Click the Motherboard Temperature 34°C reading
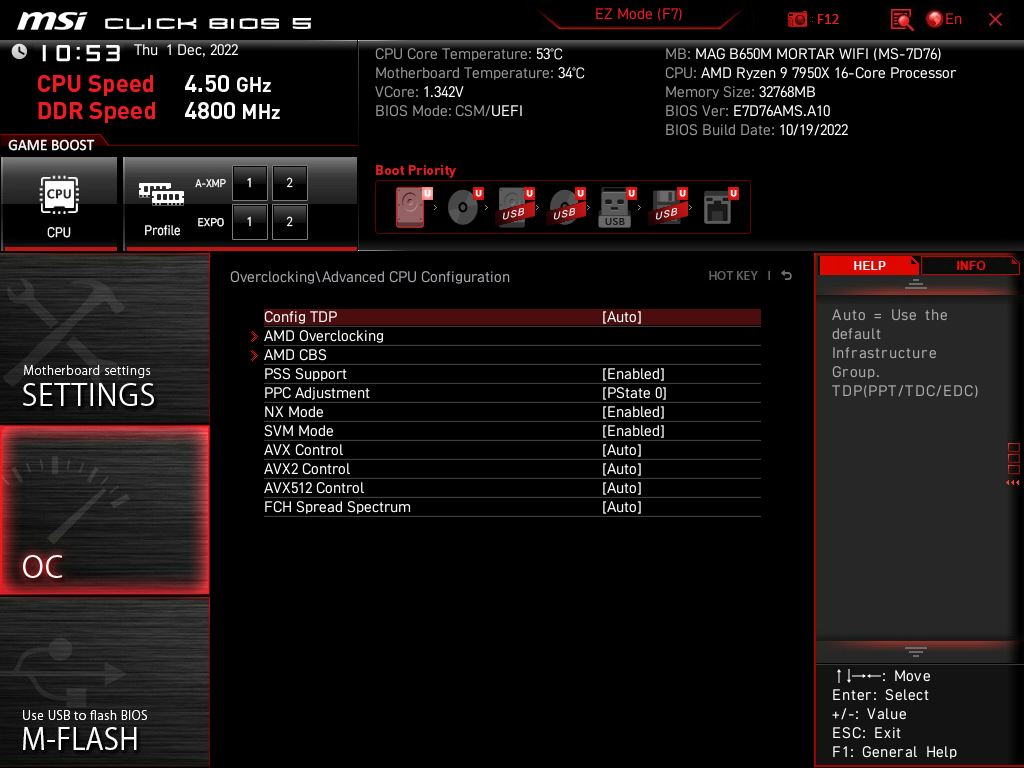The height and width of the screenshot is (768, 1024). (x=480, y=73)
